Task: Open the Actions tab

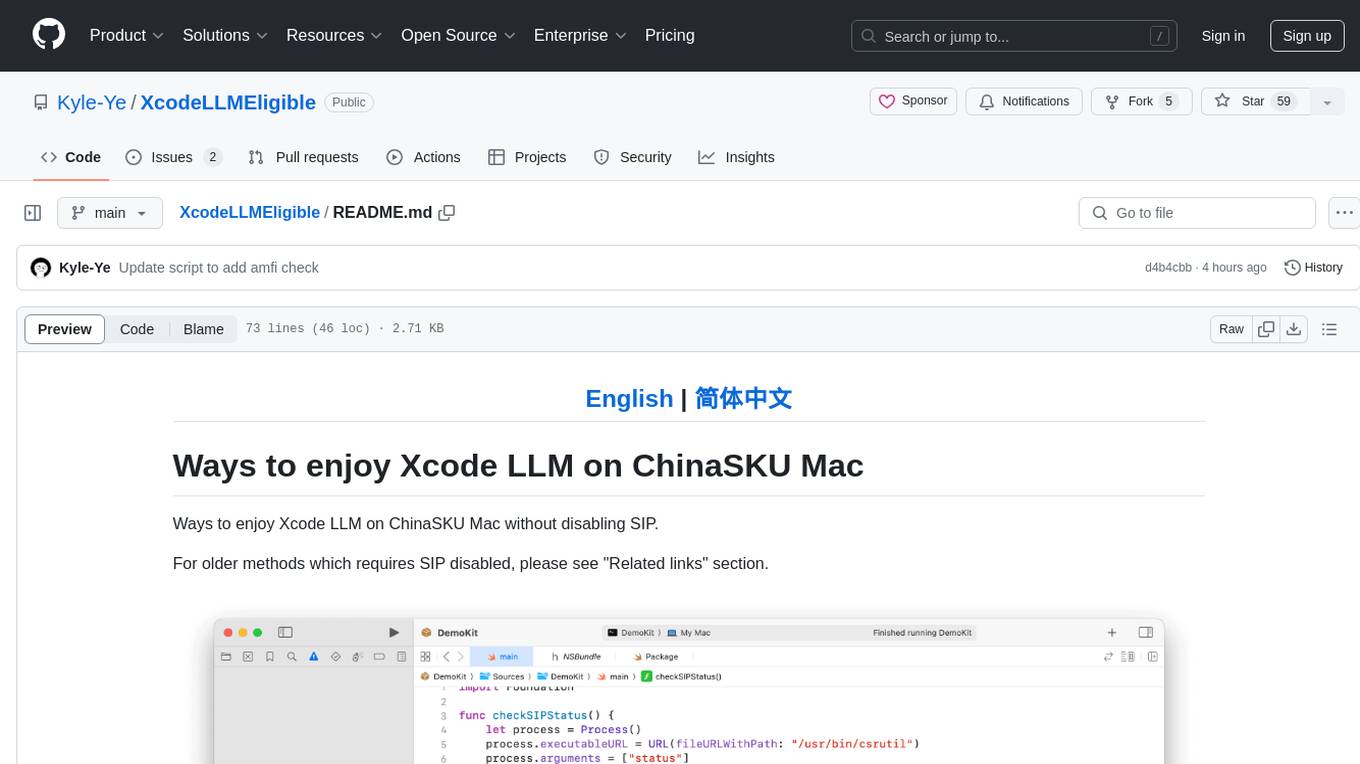Action: click(423, 157)
